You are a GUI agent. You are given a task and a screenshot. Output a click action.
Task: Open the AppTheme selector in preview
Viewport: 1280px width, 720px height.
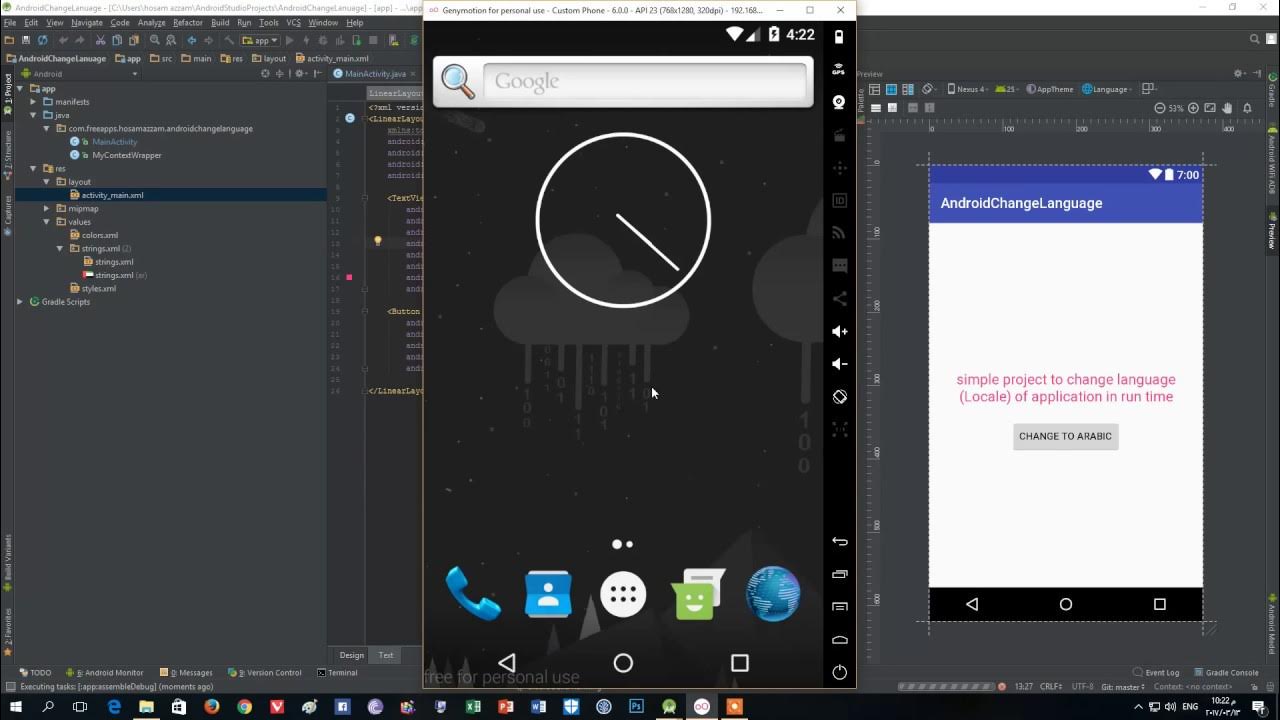coord(1051,89)
